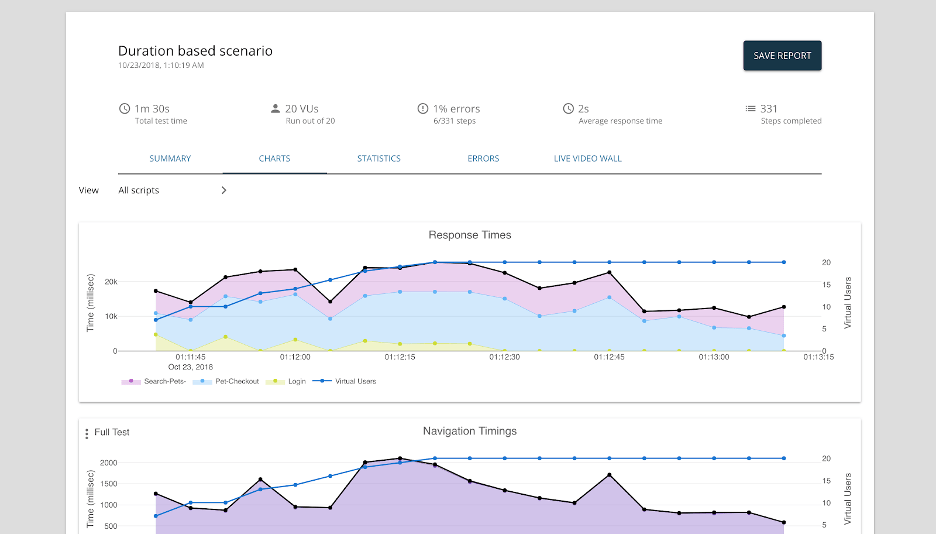Toggle Pet-Checkout series in chart legend
The image size is (936, 534).
(x=226, y=381)
